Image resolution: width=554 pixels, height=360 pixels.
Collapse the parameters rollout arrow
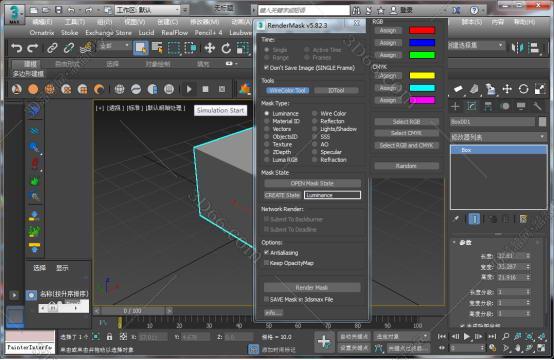(x=454, y=242)
